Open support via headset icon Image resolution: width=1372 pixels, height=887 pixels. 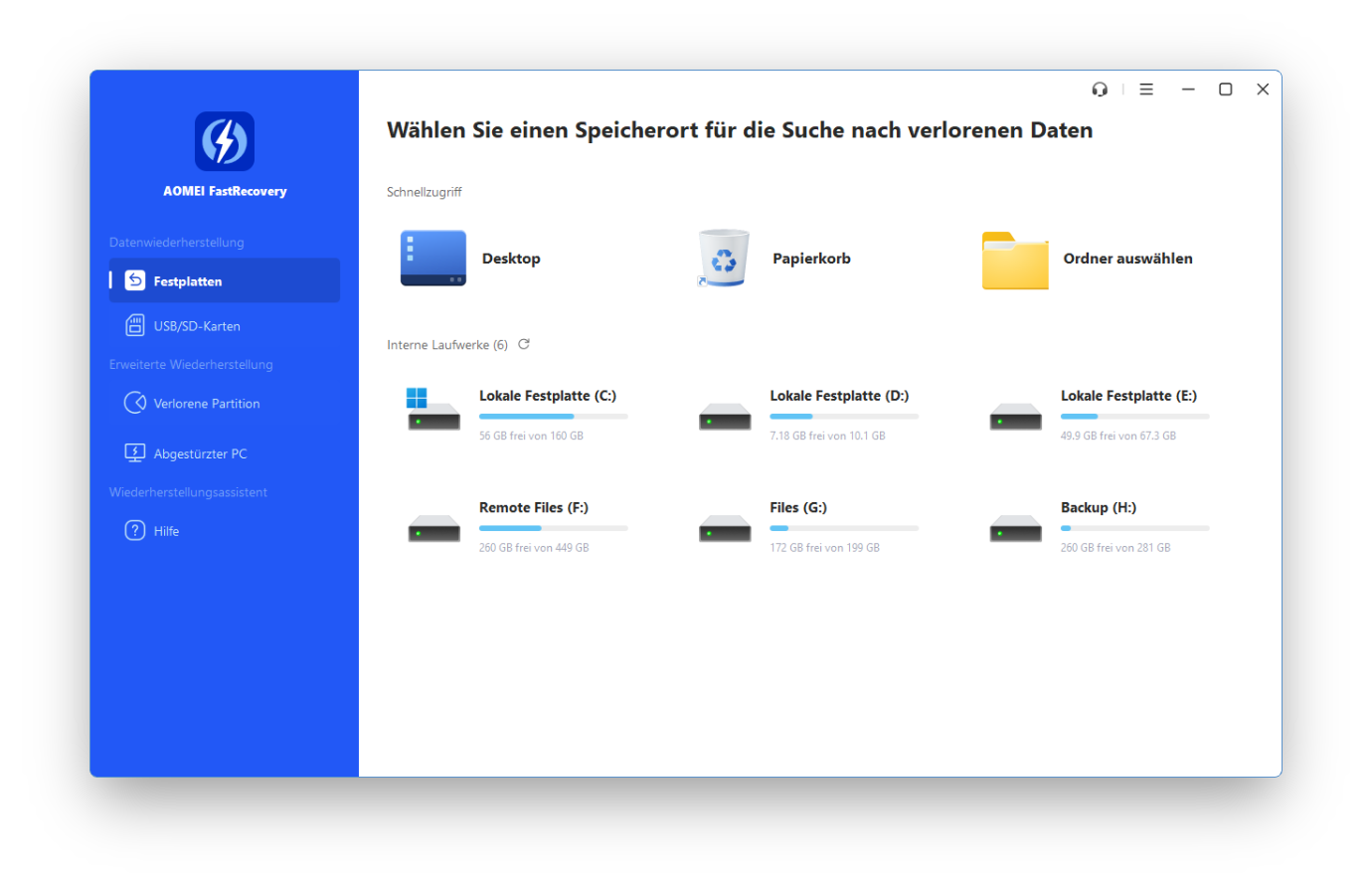click(1100, 89)
